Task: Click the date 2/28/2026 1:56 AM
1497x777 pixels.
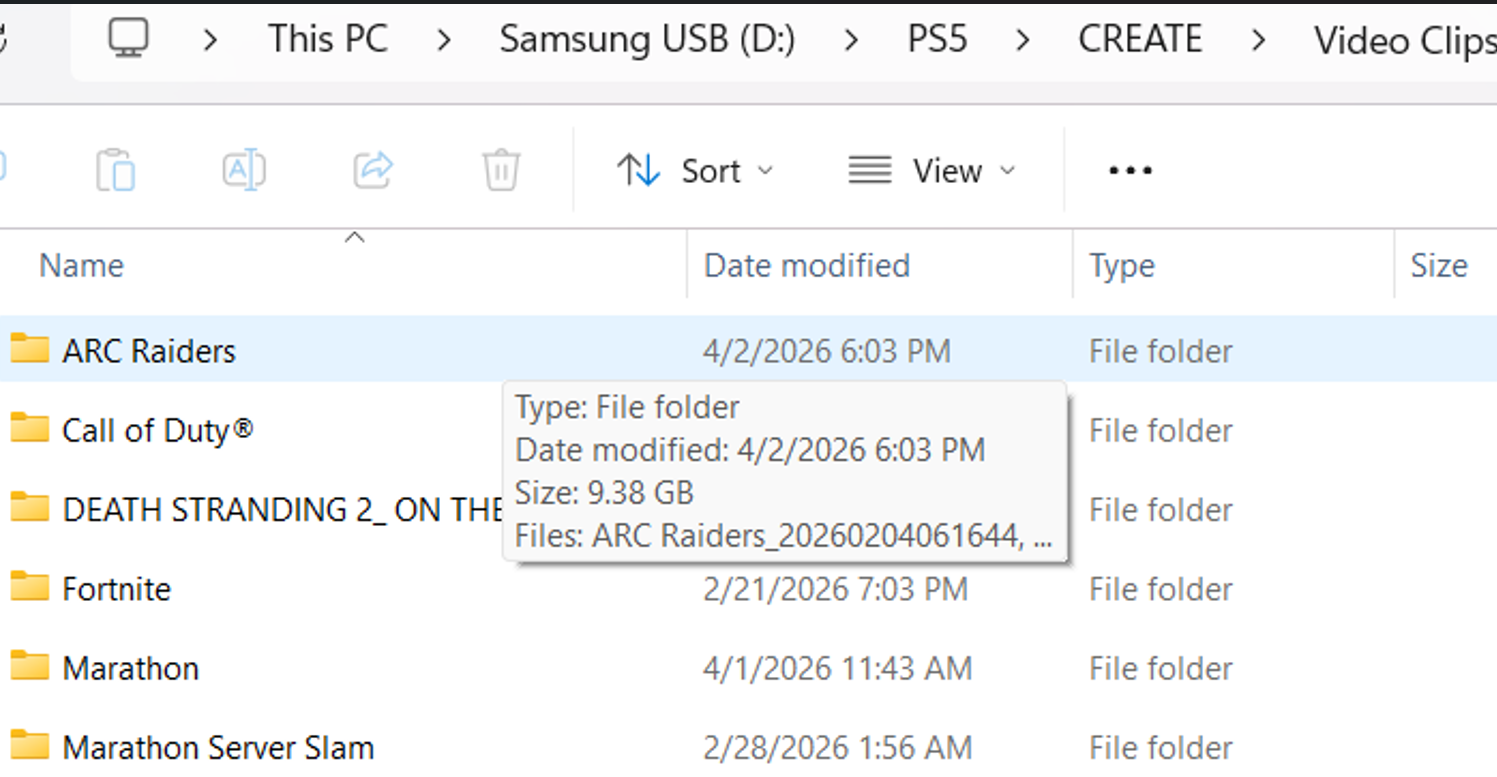Action: (837, 748)
